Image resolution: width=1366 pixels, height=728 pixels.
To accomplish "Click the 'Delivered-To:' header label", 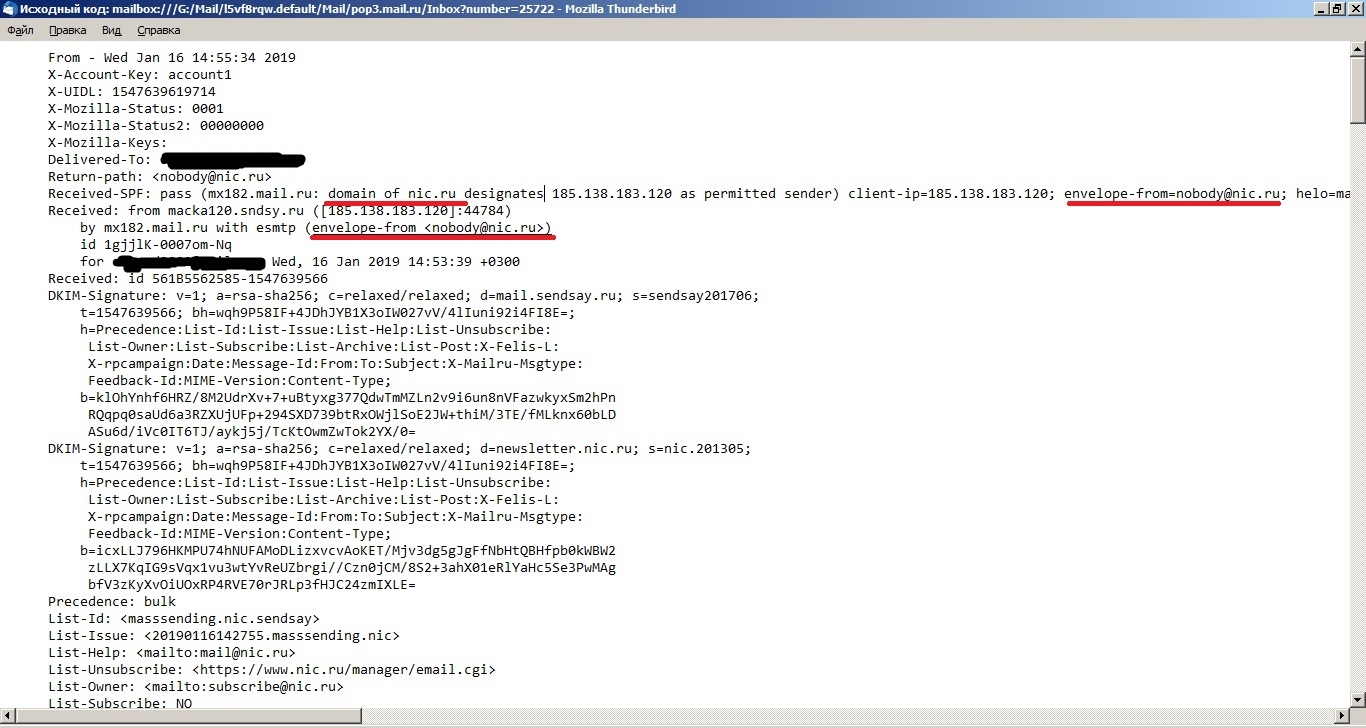I will 100,159.
